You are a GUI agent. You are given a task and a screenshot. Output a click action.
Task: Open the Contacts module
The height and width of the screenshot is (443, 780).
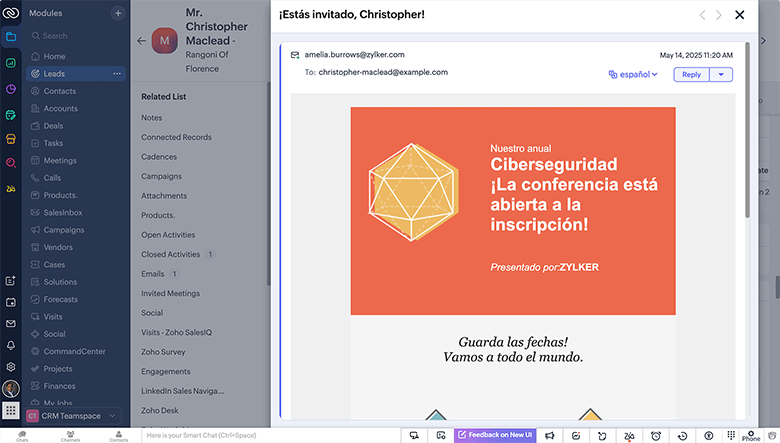click(x=60, y=91)
